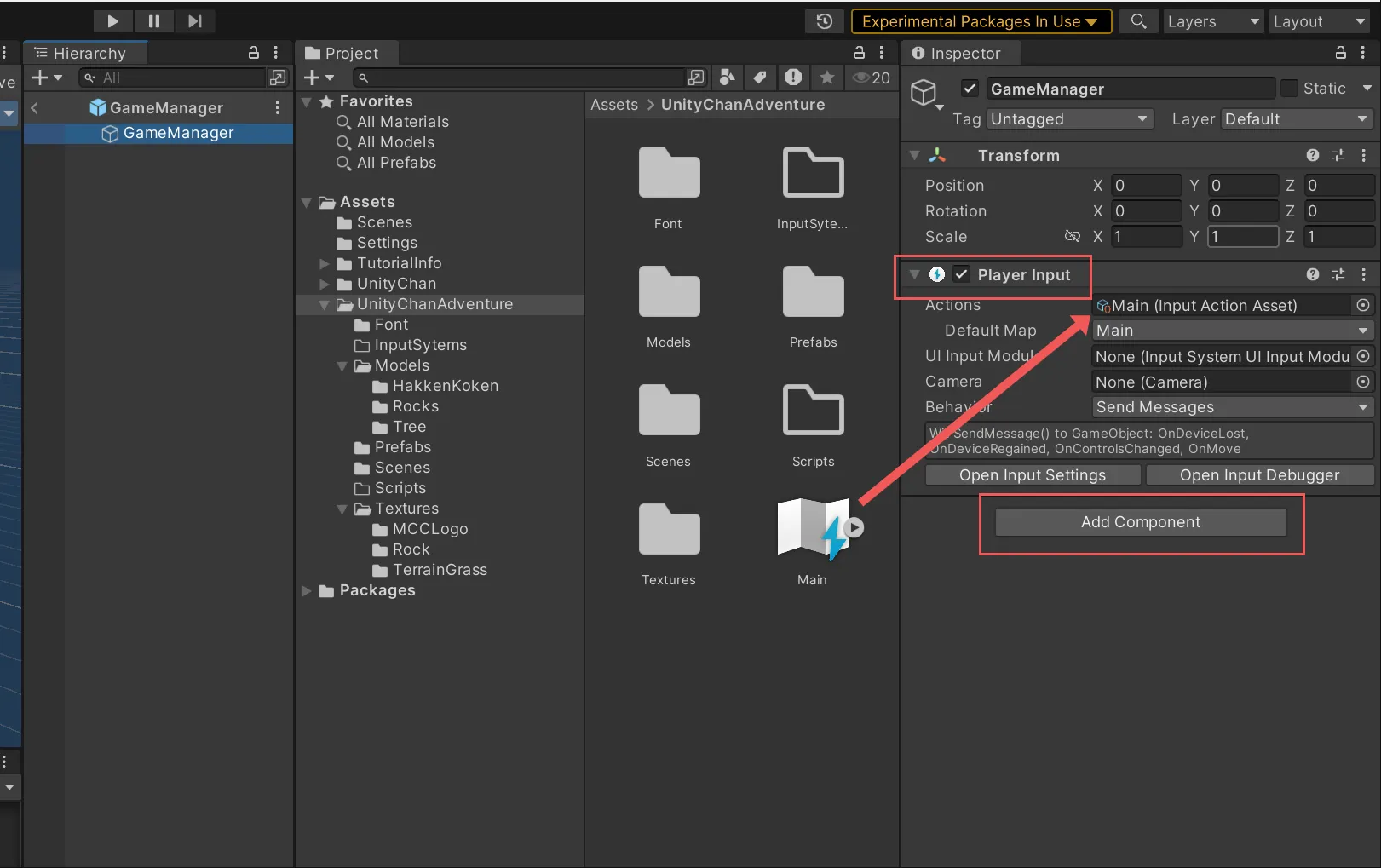Click the Step frame button
The width and height of the screenshot is (1381, 868).
[195, 21]
